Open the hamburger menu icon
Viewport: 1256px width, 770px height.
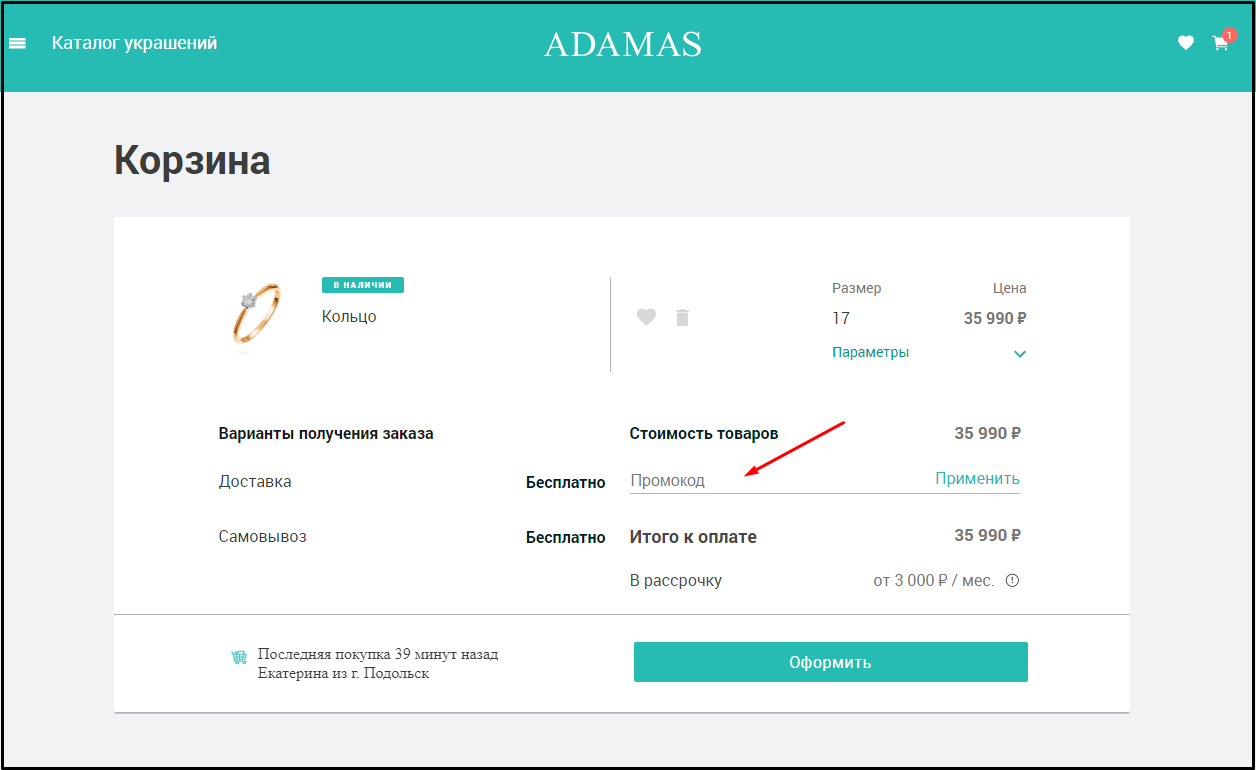click(x=17, y=43)
